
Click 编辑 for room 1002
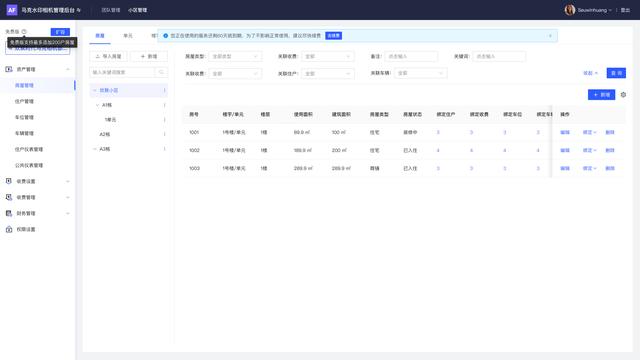[565, 151]
